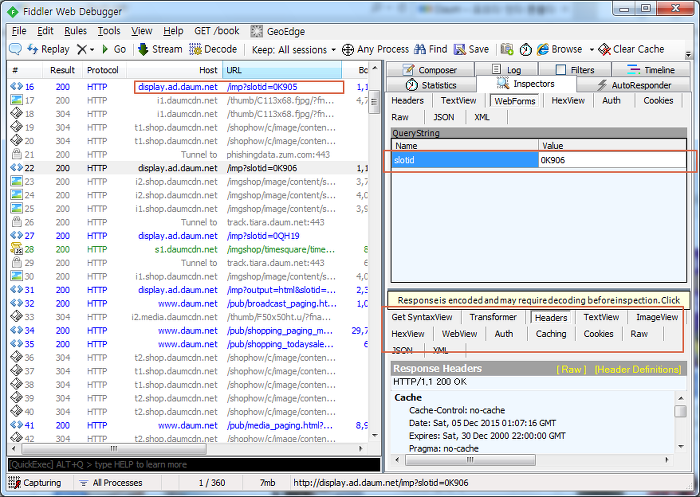
Task: Open the Help menu
Action: click(173, 31)
